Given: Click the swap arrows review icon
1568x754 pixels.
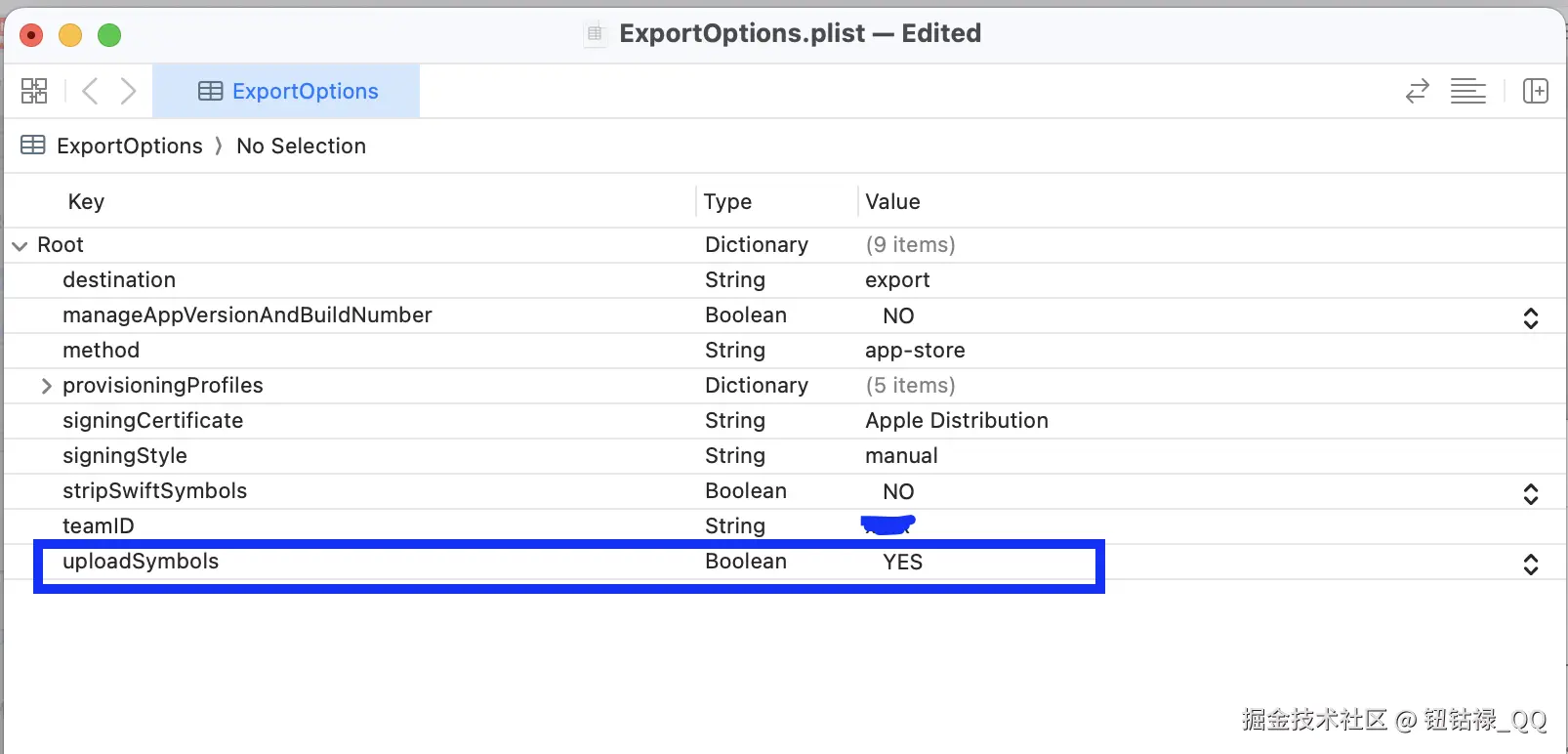Looking at the screenshot, I should [x=1417, y=91].
